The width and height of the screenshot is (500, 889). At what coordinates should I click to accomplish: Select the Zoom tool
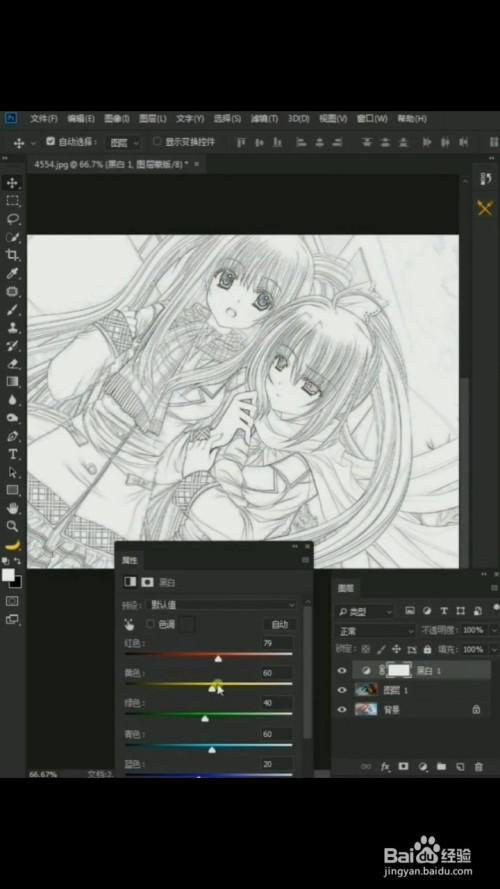[12, 526]
